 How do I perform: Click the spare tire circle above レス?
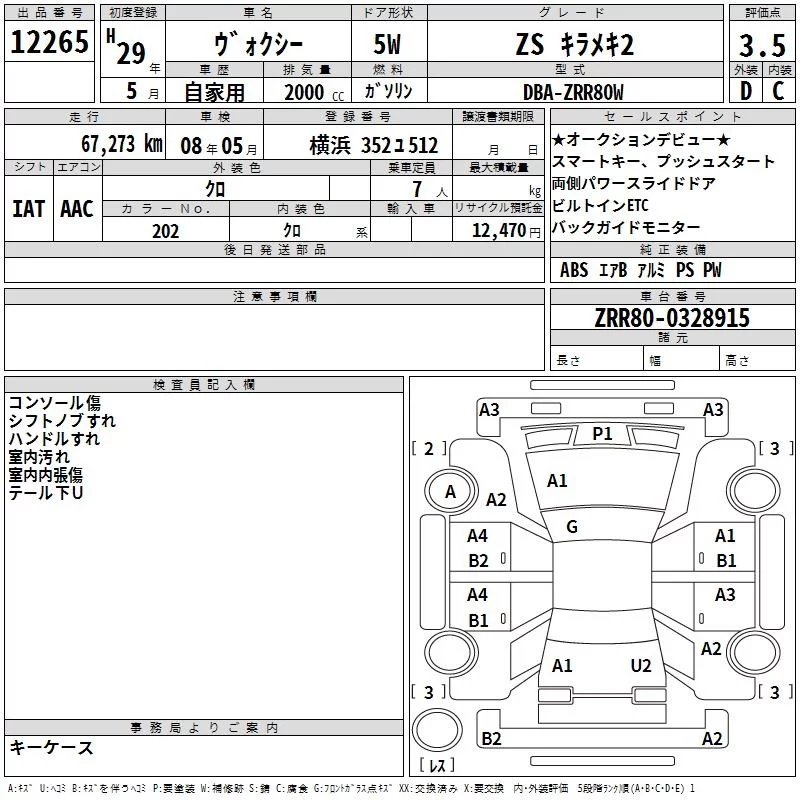(437, 729)
